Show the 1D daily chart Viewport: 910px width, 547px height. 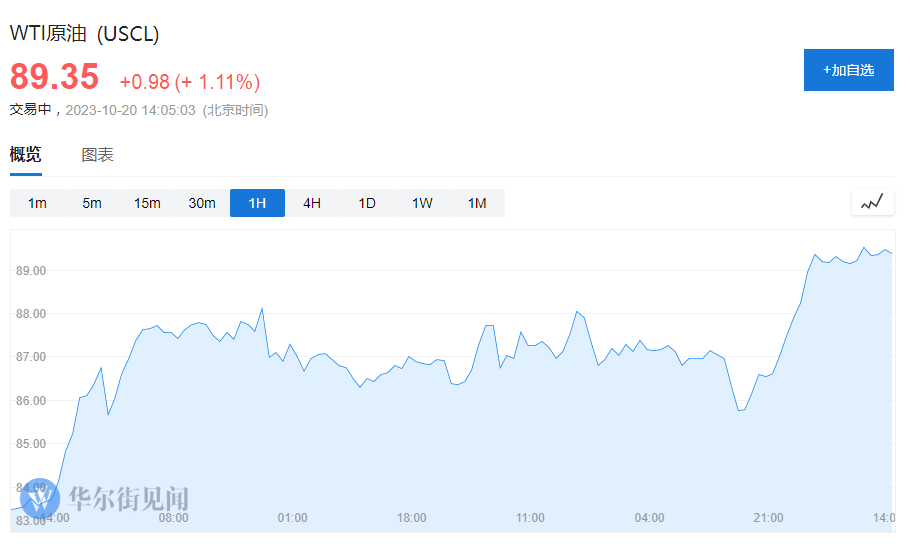click(367, 203)
